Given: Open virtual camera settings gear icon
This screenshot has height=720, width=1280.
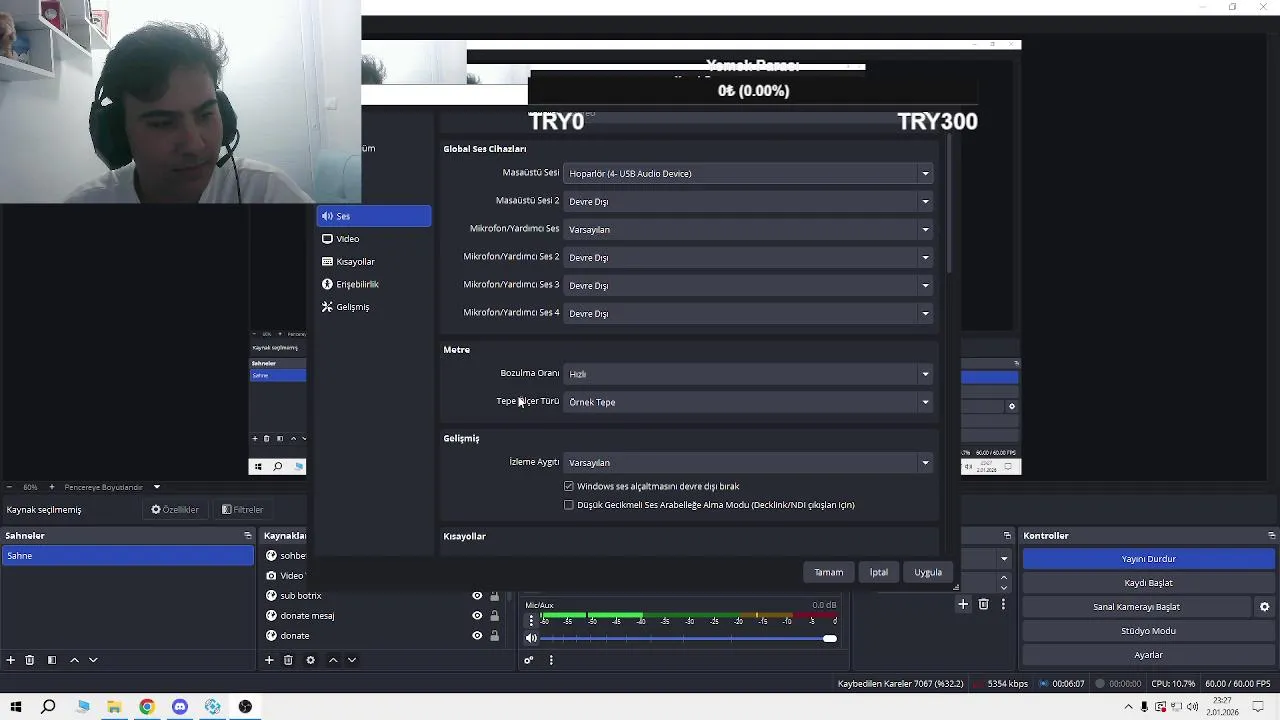Looking at the screenshot, I should (x=1264, y=607).
